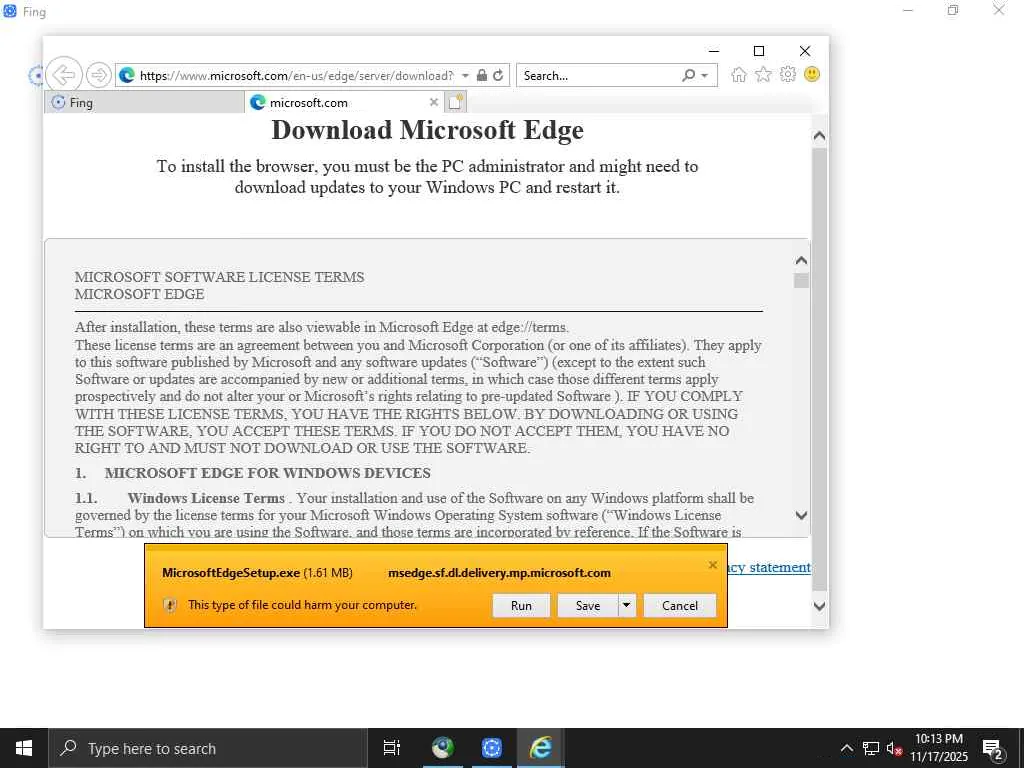The height and width of the screenshot is (768, 1024).
Task: Click license terms box scroll up arrow
Action: tap(801, 260)
